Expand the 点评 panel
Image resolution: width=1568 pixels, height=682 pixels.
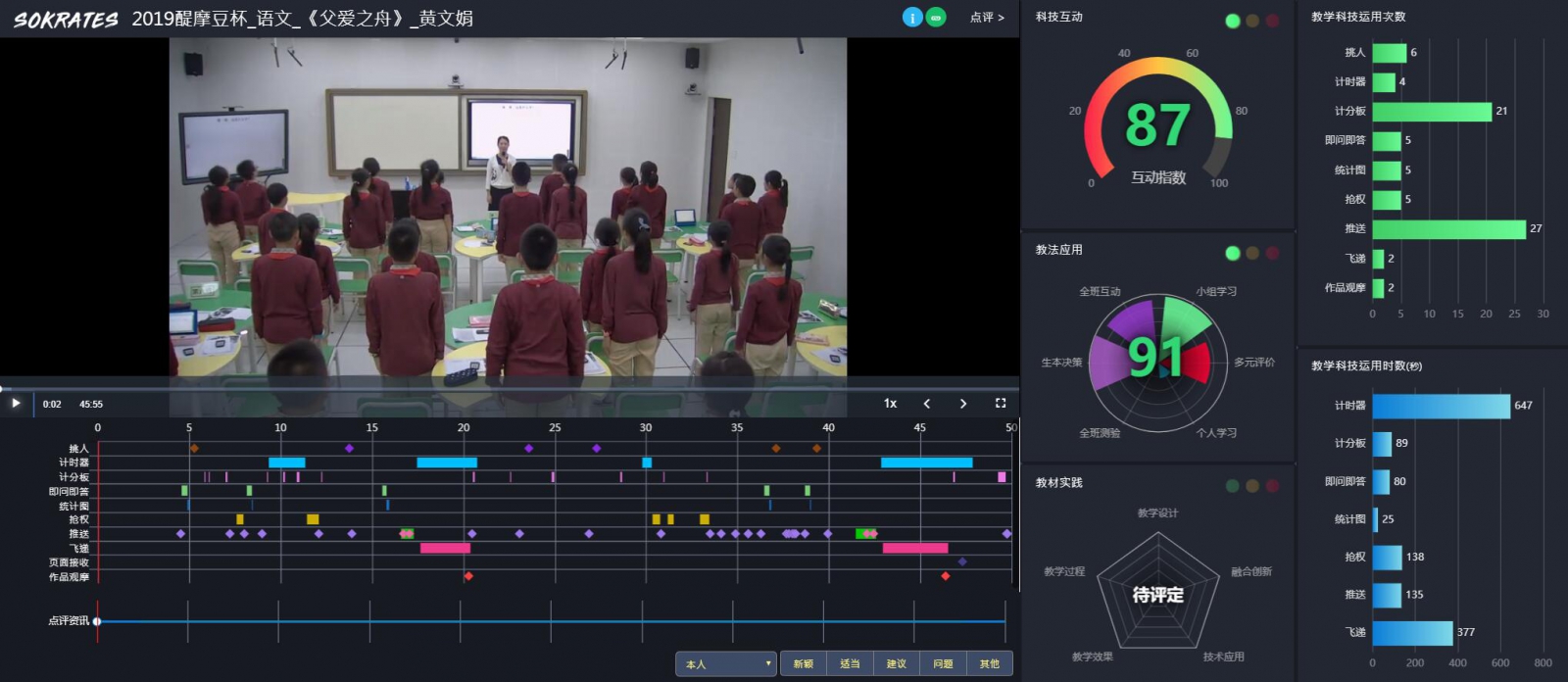pos(987,18)
